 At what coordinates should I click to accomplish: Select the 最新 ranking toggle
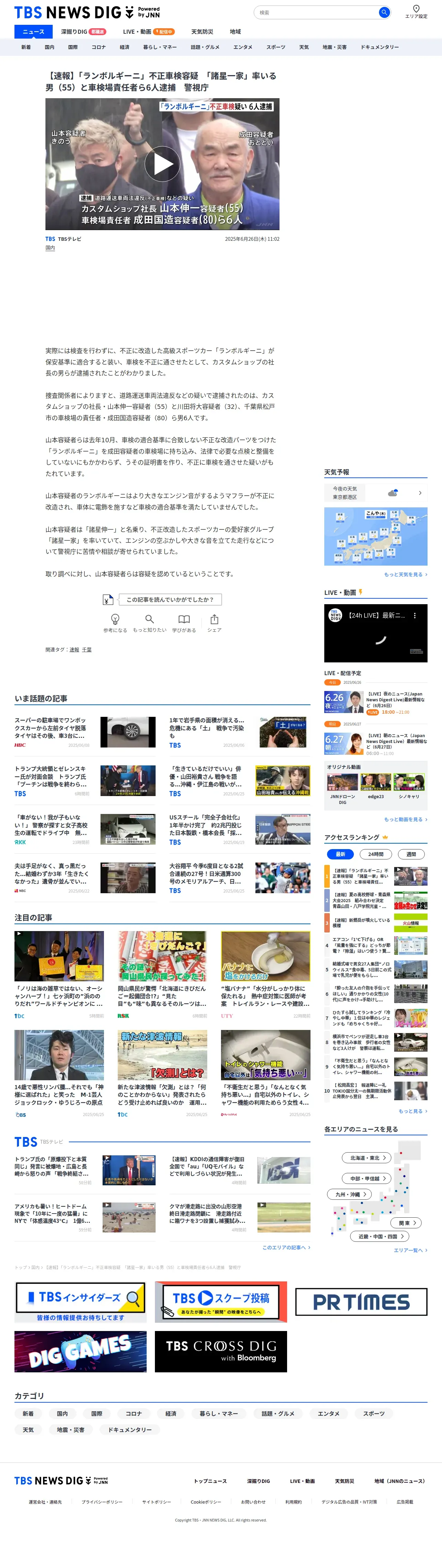coord(340,854)
